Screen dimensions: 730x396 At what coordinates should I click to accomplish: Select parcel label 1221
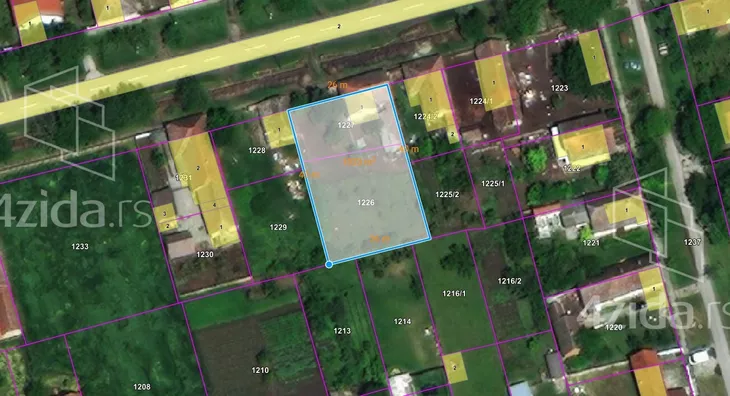click(591, 242)
